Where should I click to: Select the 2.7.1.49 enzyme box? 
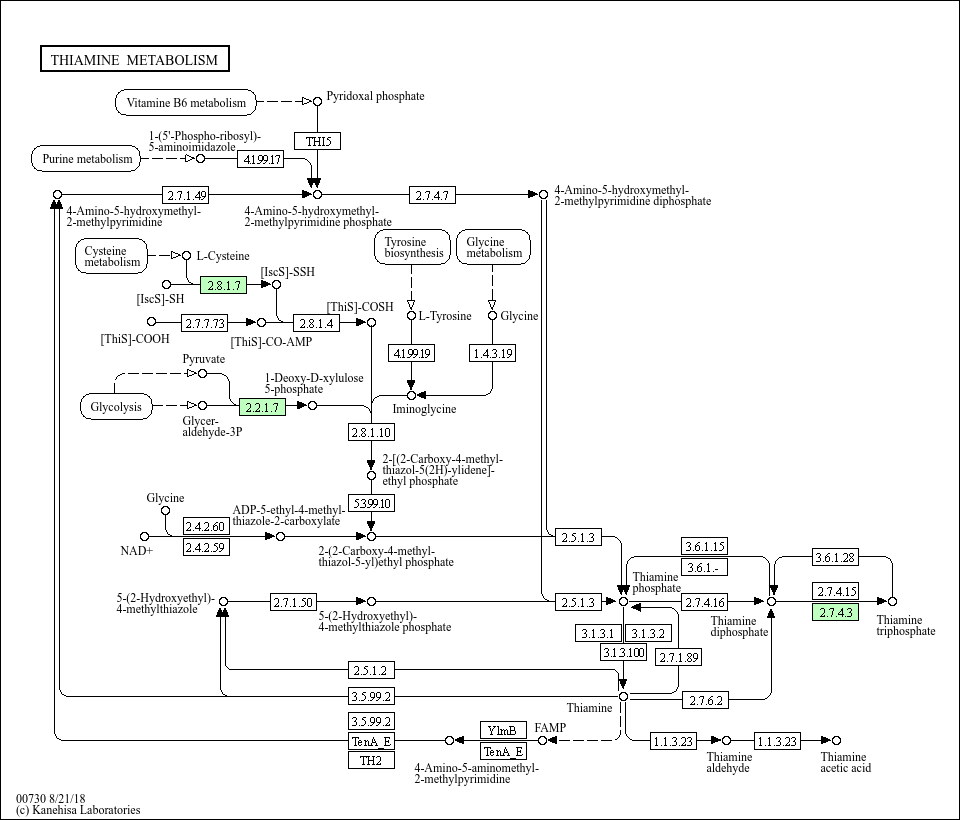click(x=187, y=194)
